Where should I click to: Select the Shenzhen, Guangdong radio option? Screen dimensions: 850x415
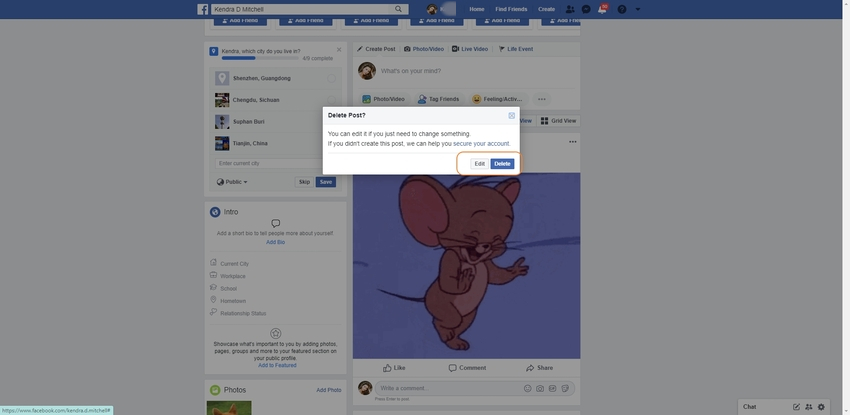[331, 79]
